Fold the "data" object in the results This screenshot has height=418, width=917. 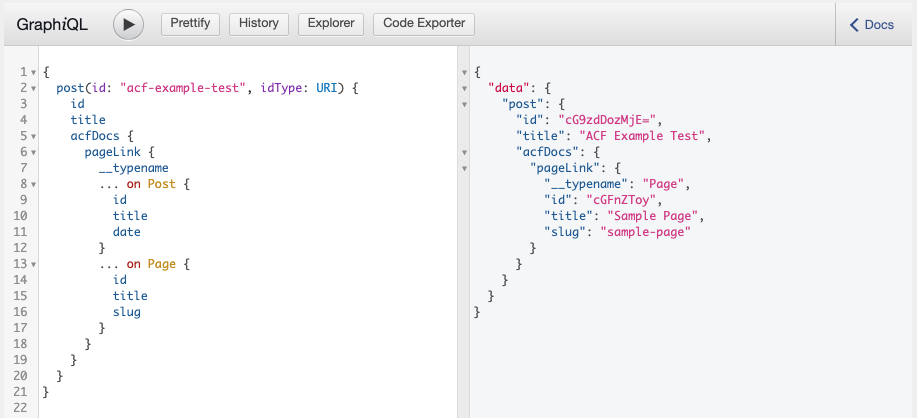464,89
